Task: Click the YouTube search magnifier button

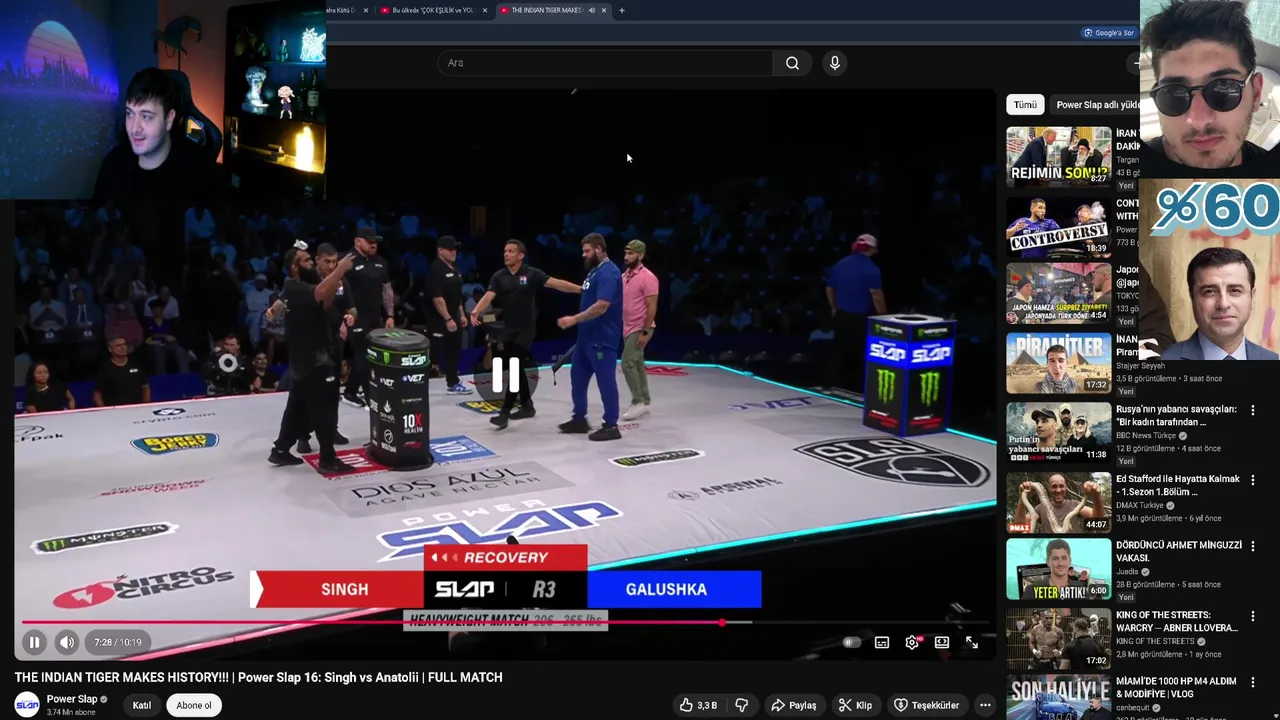Action: pos(792,63)
